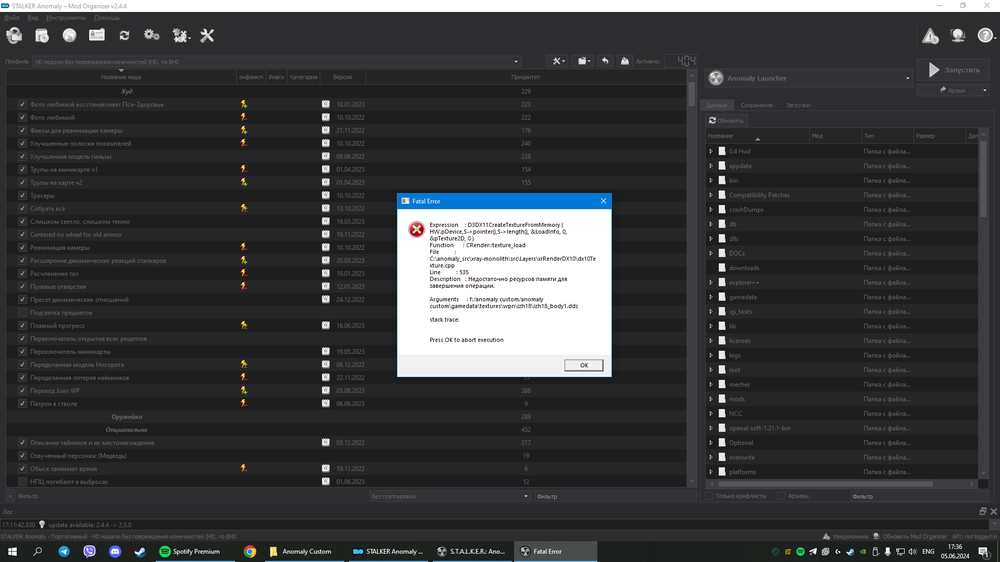The image size is (1000, 562).
Task: Switch to the Загрузки tab
Action: click(798, 105)
